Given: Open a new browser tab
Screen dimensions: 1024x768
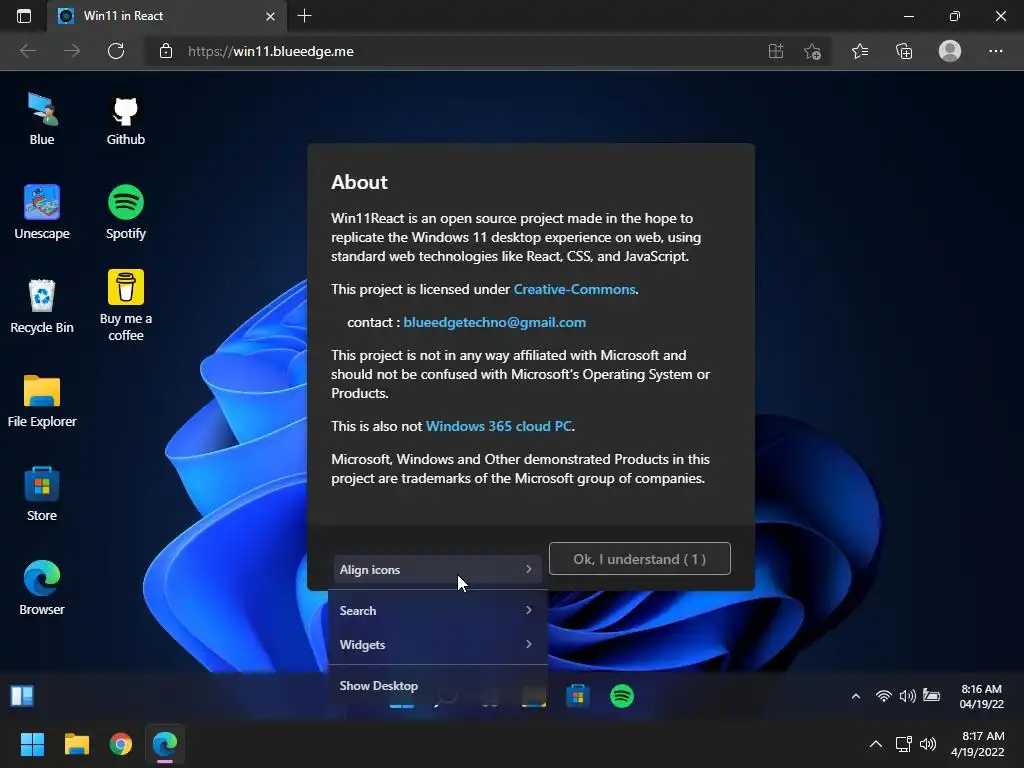Looking at the screenshot, I should [304, 16].
